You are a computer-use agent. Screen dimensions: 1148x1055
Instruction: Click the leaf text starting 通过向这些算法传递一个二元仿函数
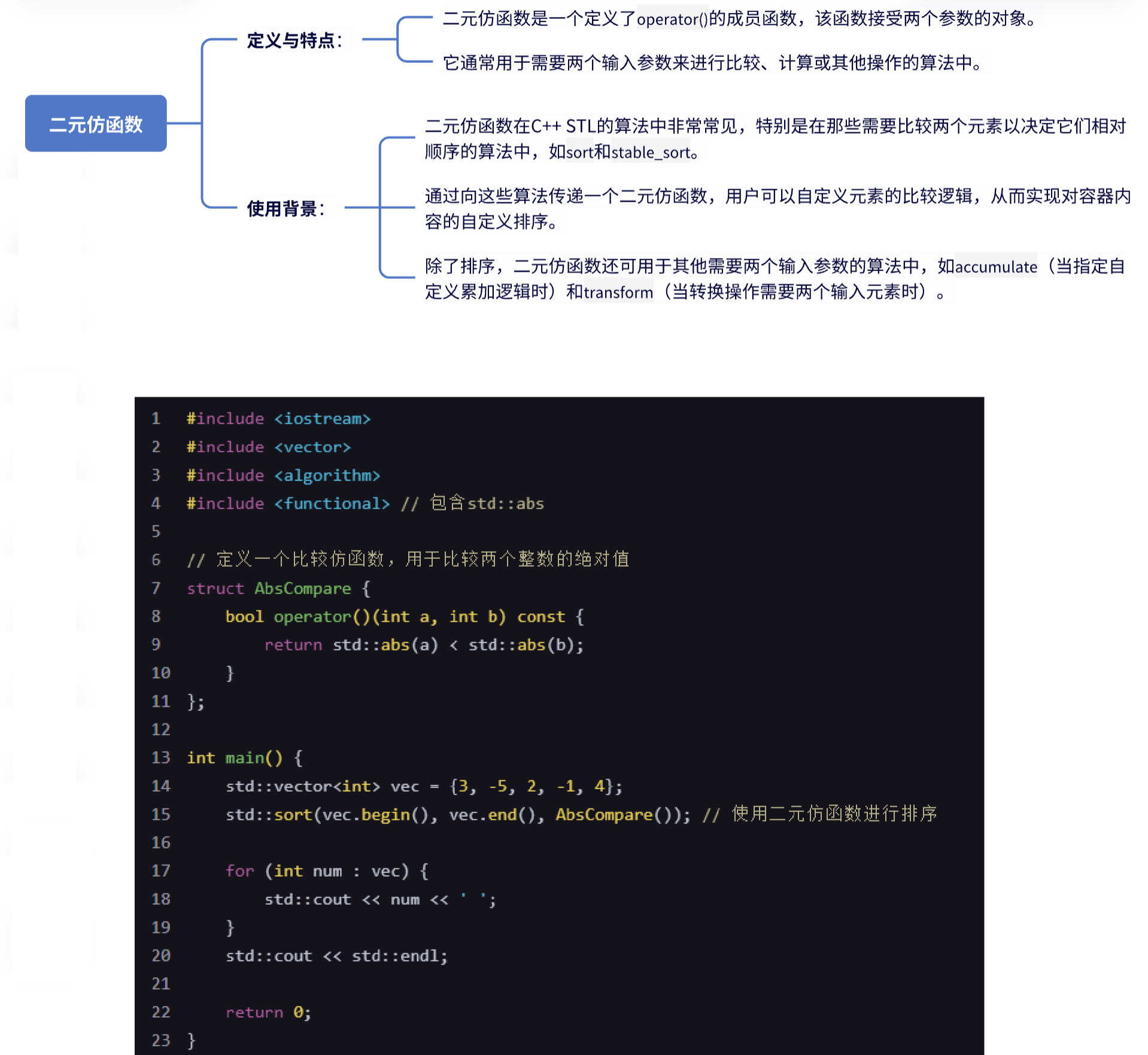778,209
